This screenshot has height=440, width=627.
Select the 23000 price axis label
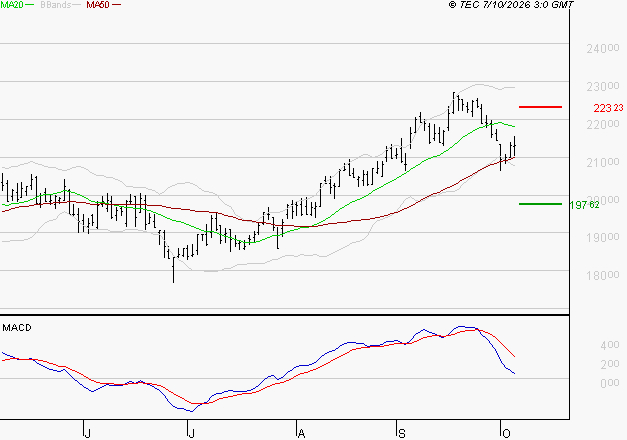coord(603,86)
